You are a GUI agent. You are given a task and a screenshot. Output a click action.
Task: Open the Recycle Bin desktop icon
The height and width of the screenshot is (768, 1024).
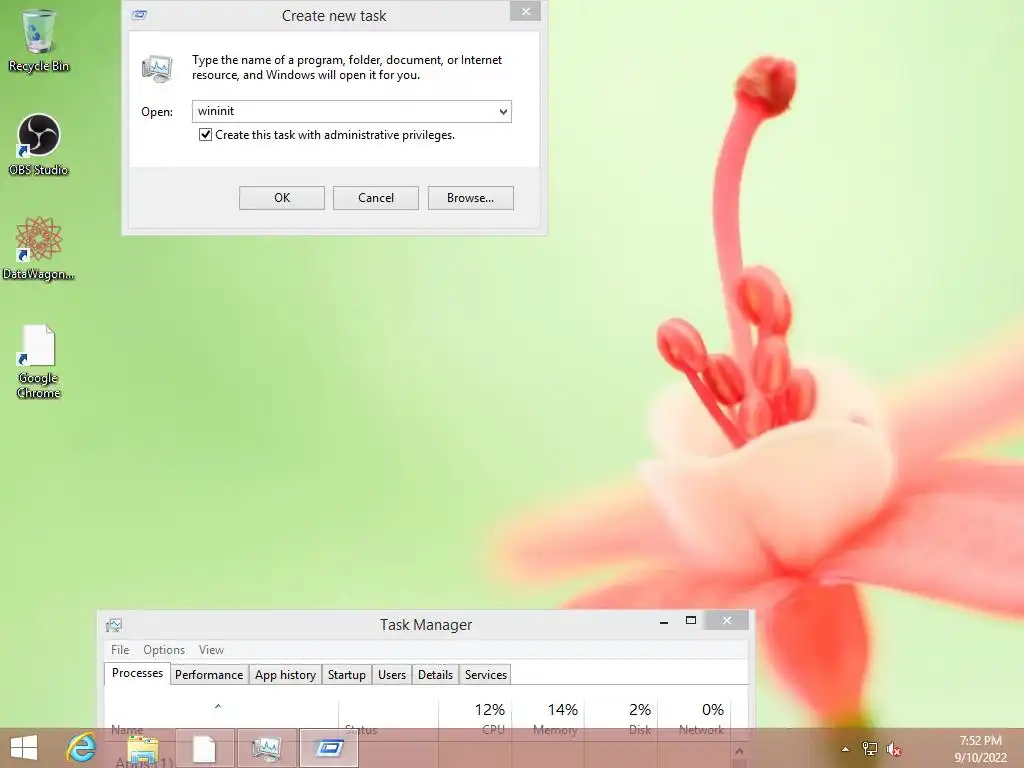39,39
